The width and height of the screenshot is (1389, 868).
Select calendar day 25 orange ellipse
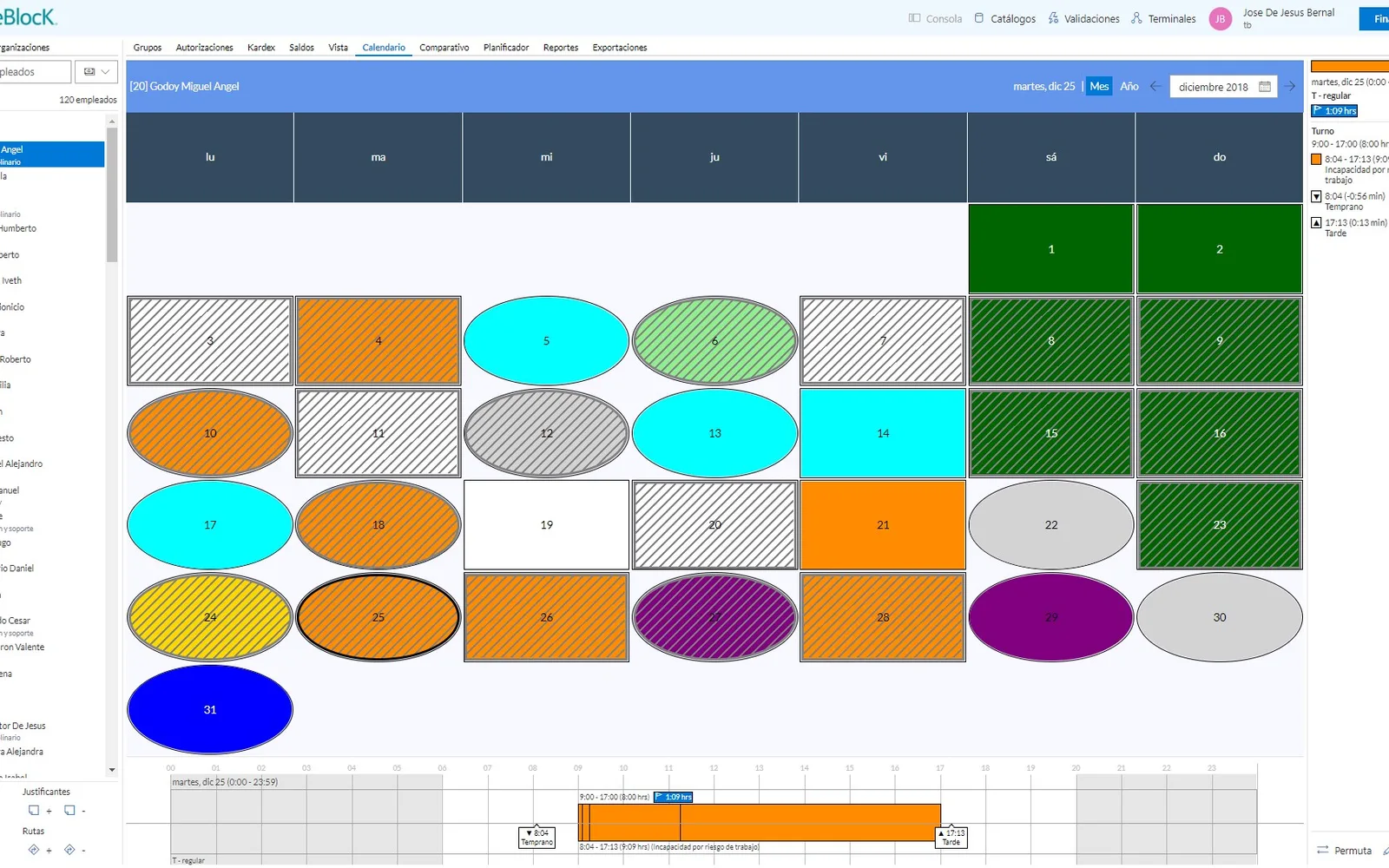tap(379, 617)
